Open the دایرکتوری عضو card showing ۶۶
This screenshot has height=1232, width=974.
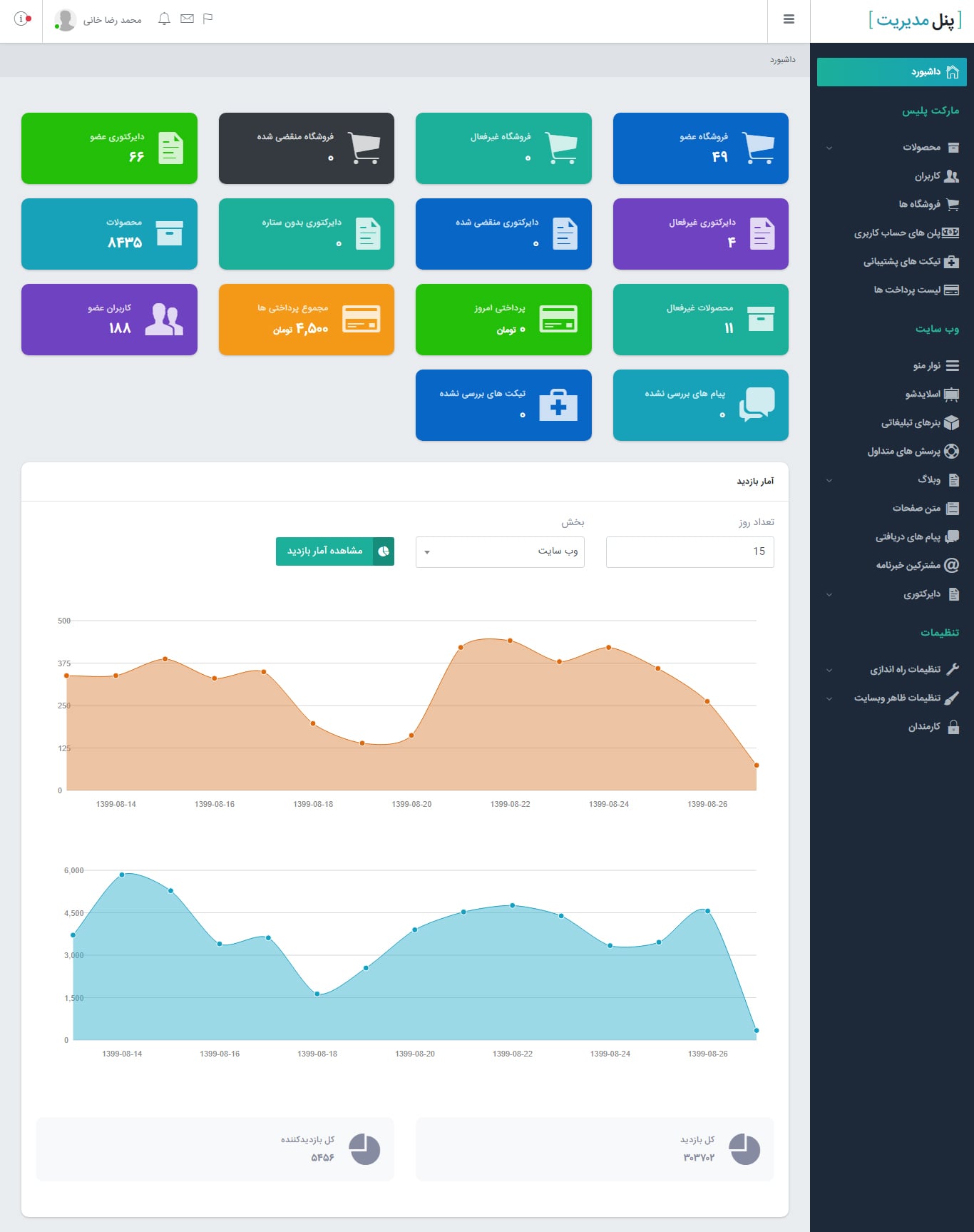109,148
